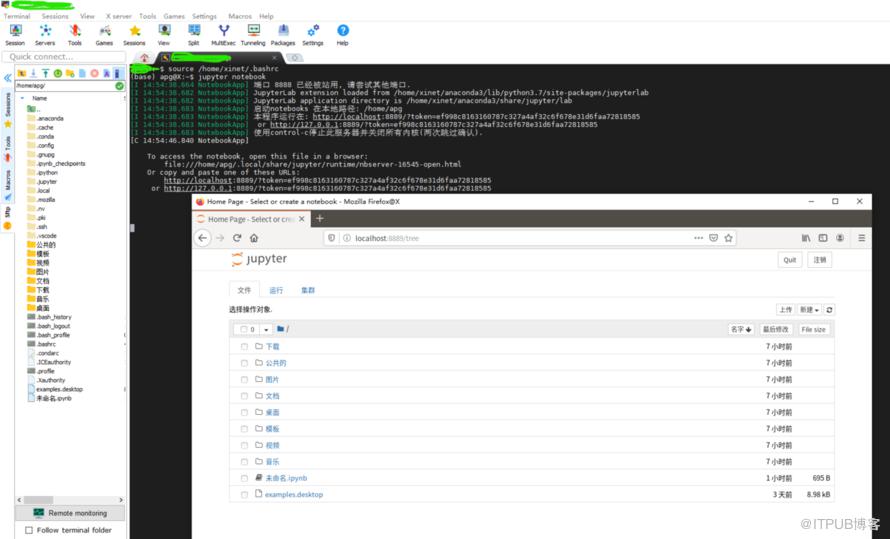Screen dimensions: 890x539
Task: Open the Servers toolbar icon
Action: (x=45, y=35)
